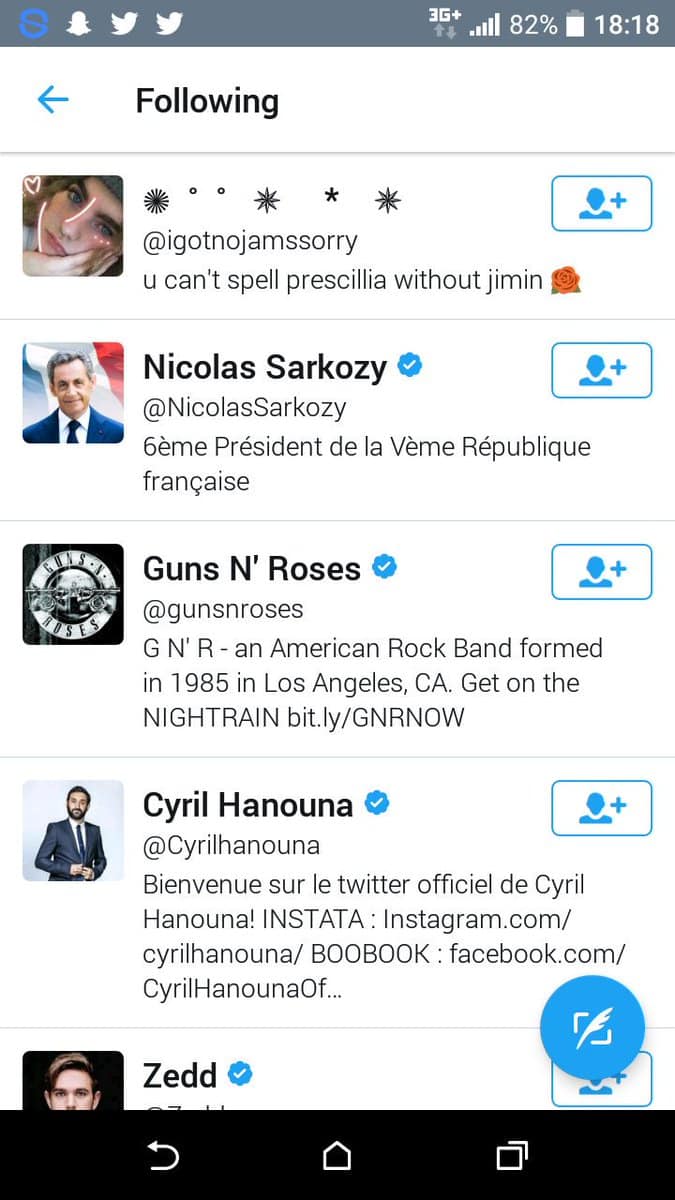Toggle follow for Guns N' Roses
This screenshot has width=675, height=1200.
pos(601,571)
